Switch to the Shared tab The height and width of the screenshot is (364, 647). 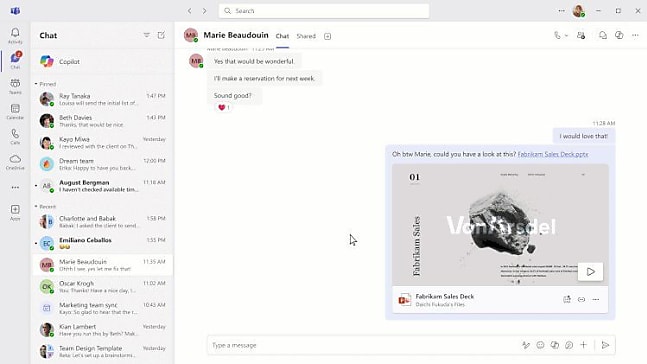(306, 36)
